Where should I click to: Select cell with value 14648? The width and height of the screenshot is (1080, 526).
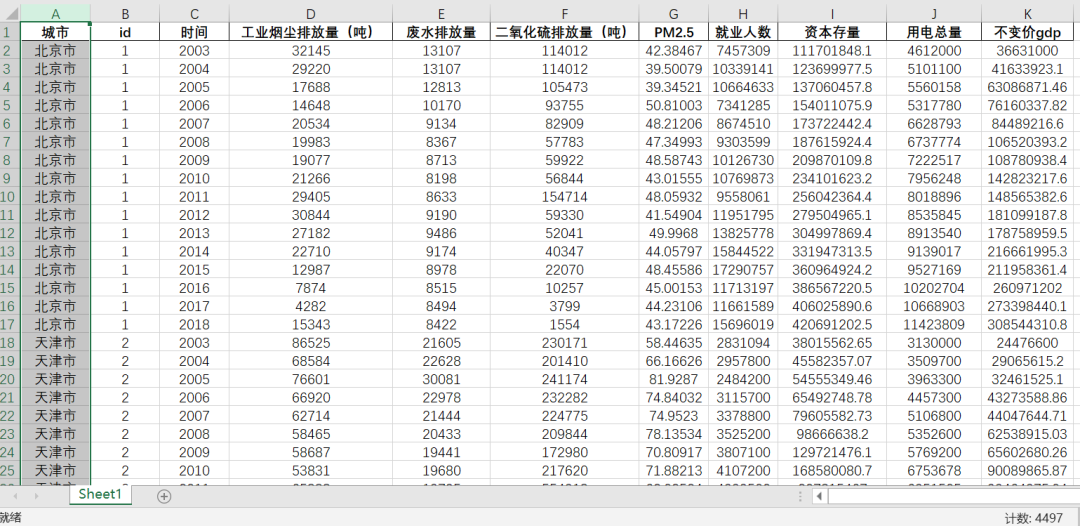point(311,105)
